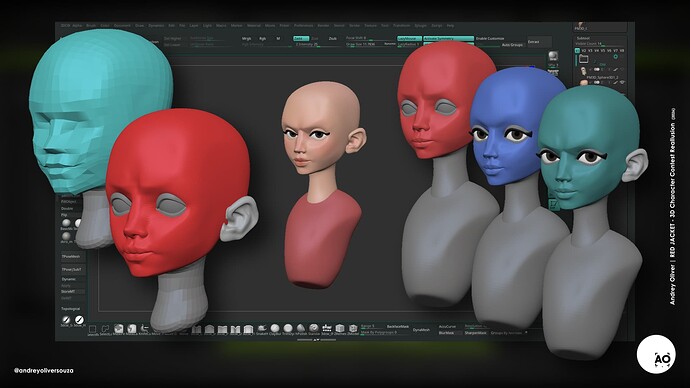690x388 pixels.
Task: Click Enable Customize
Action: (x=490, y=39)
